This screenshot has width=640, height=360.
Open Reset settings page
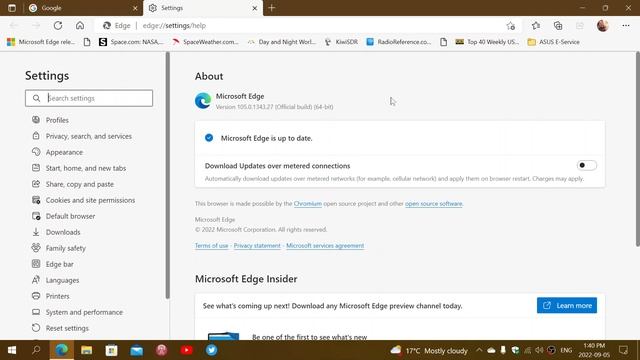tap(60, 328)
